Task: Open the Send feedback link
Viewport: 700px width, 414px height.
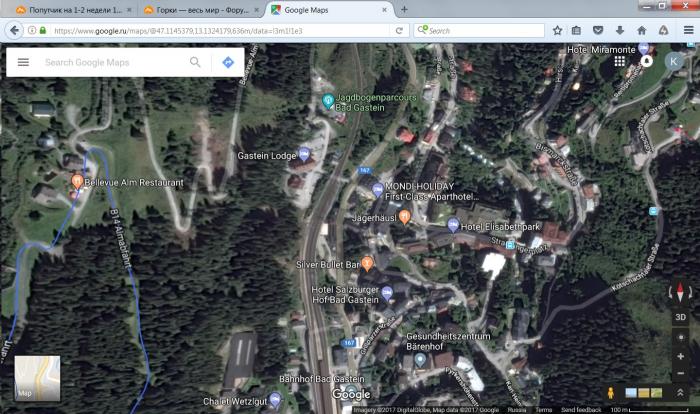Action: coord(581,410)
